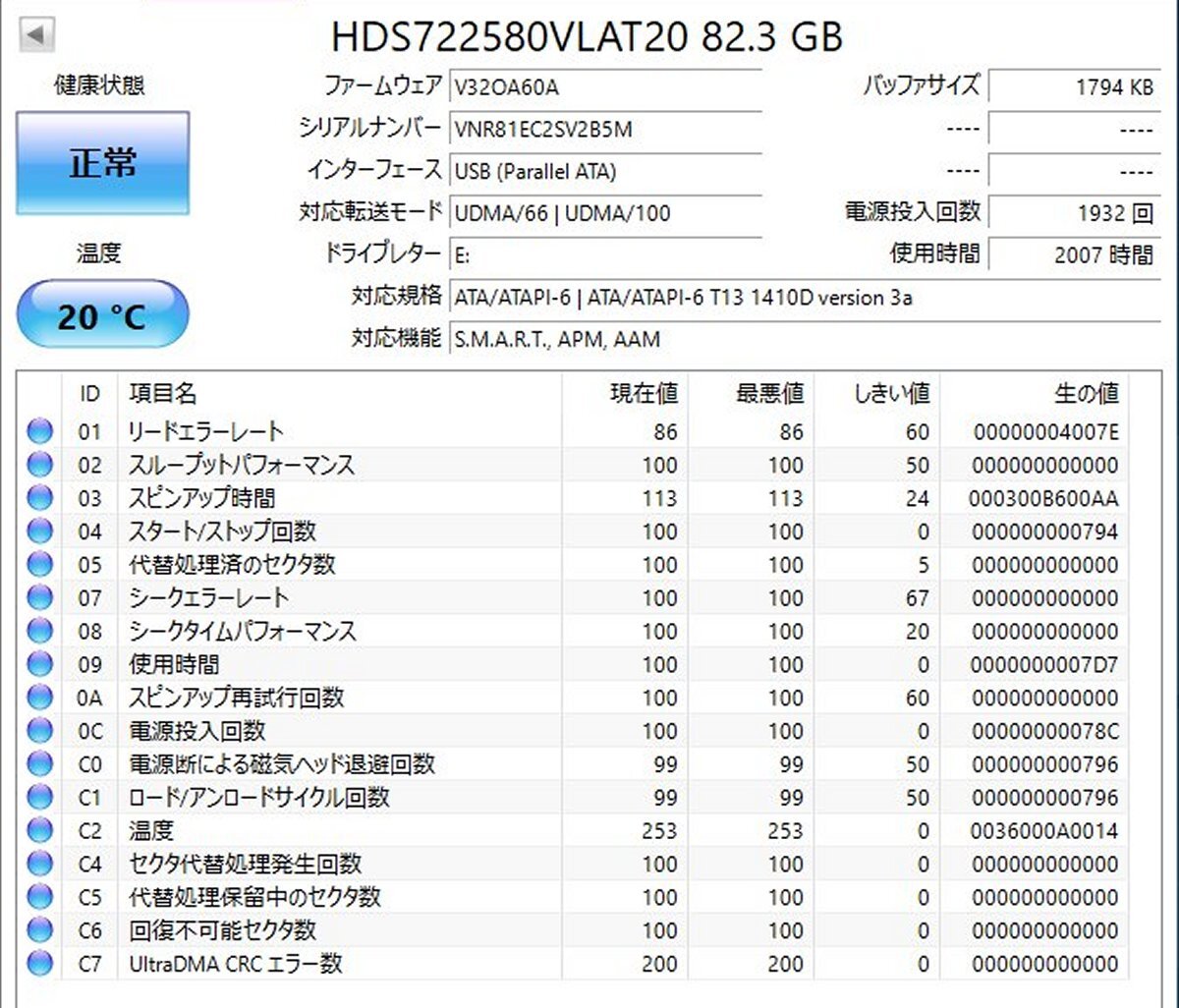
Task: Select the ロード/アンロードサイクル回数 row
Action: click(574, 797)
